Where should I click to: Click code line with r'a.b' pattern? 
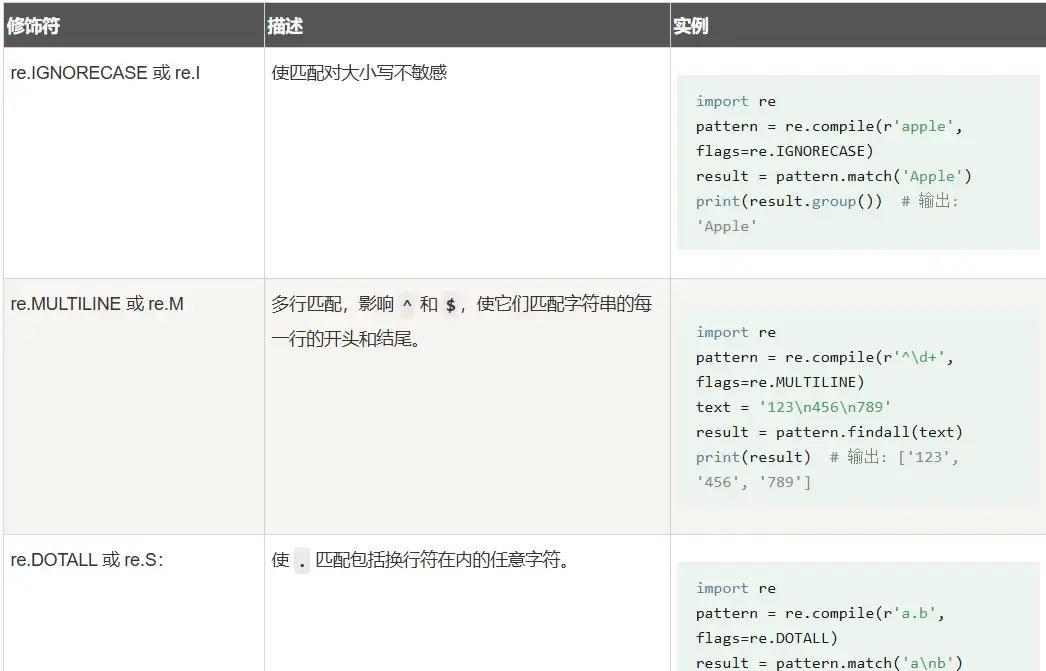pyautogui.click(x=821, y=613)
